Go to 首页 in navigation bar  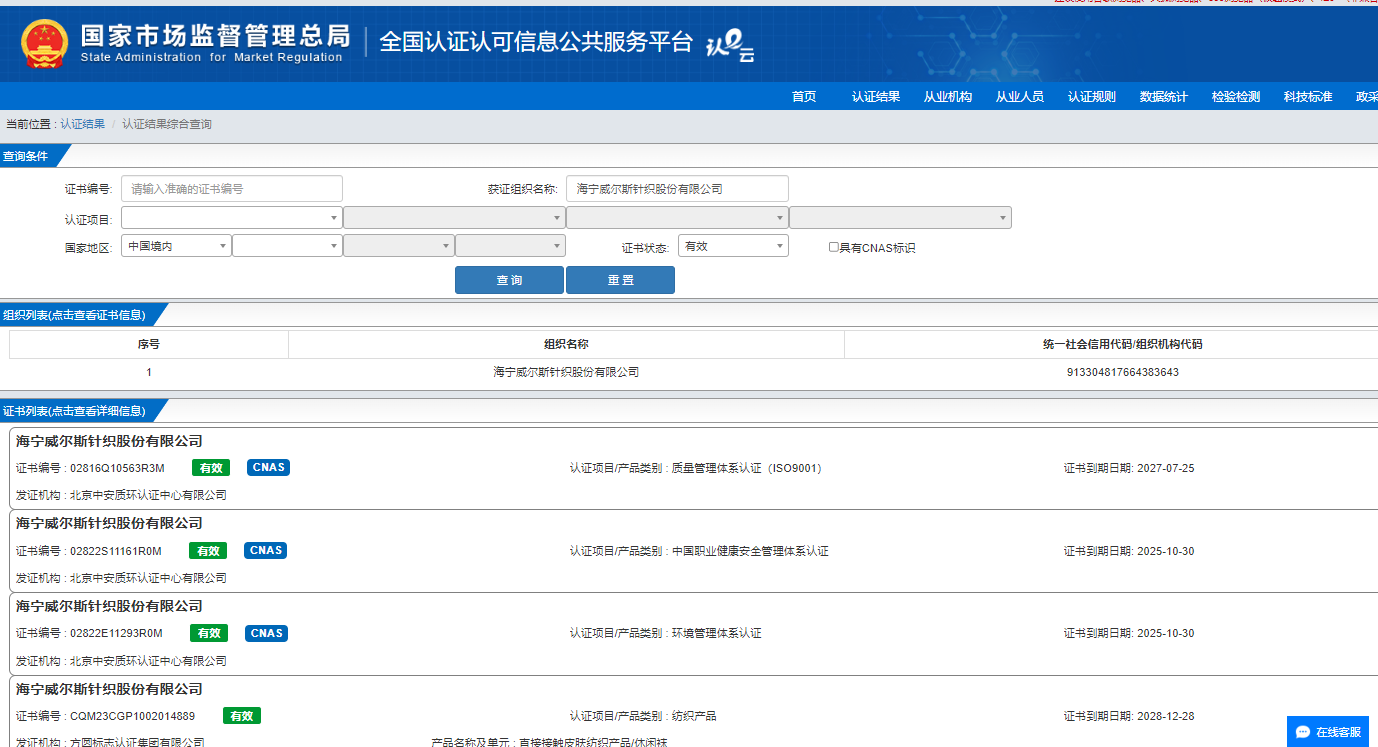coord(804,97)
